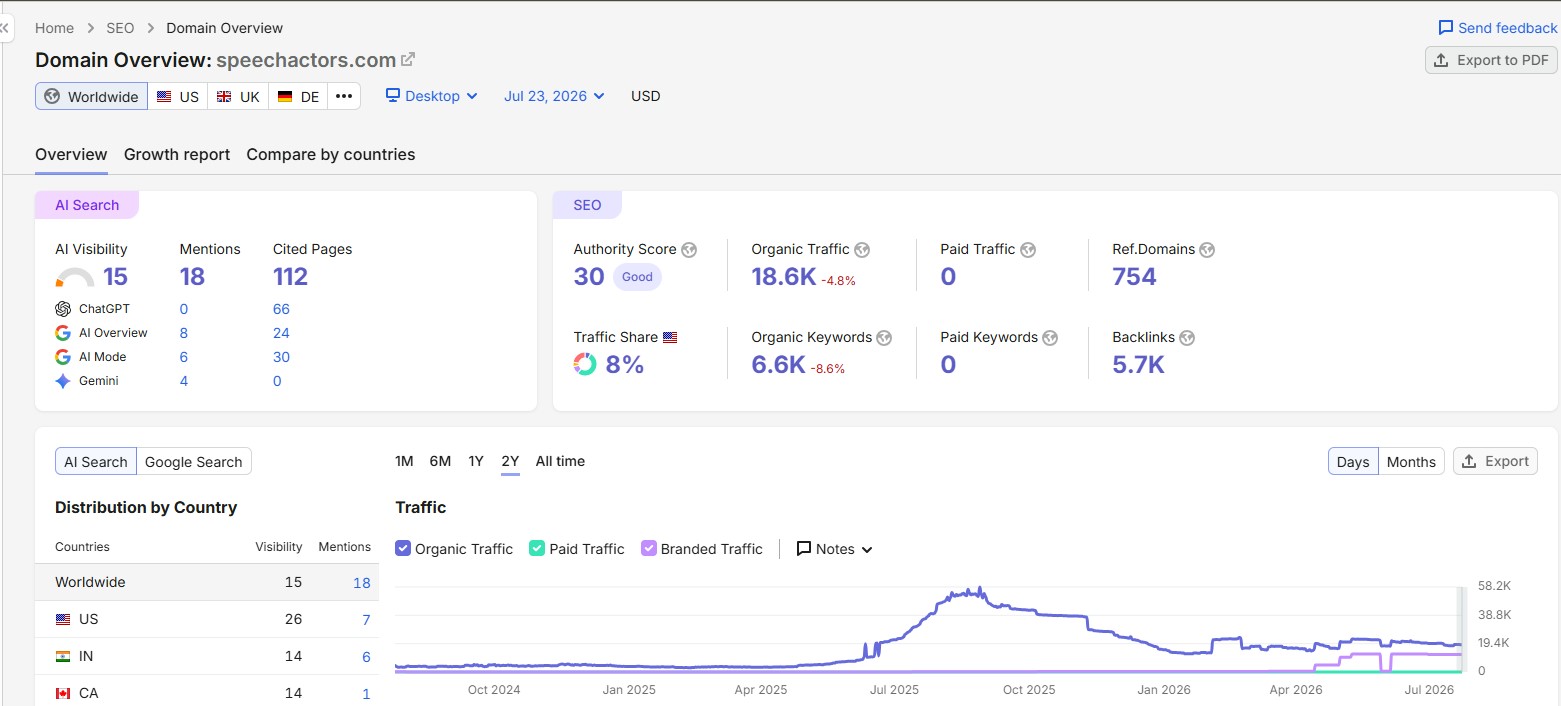Open the 754 Ref.Domains value
1561x706 pixels.
pos(1134,277)
